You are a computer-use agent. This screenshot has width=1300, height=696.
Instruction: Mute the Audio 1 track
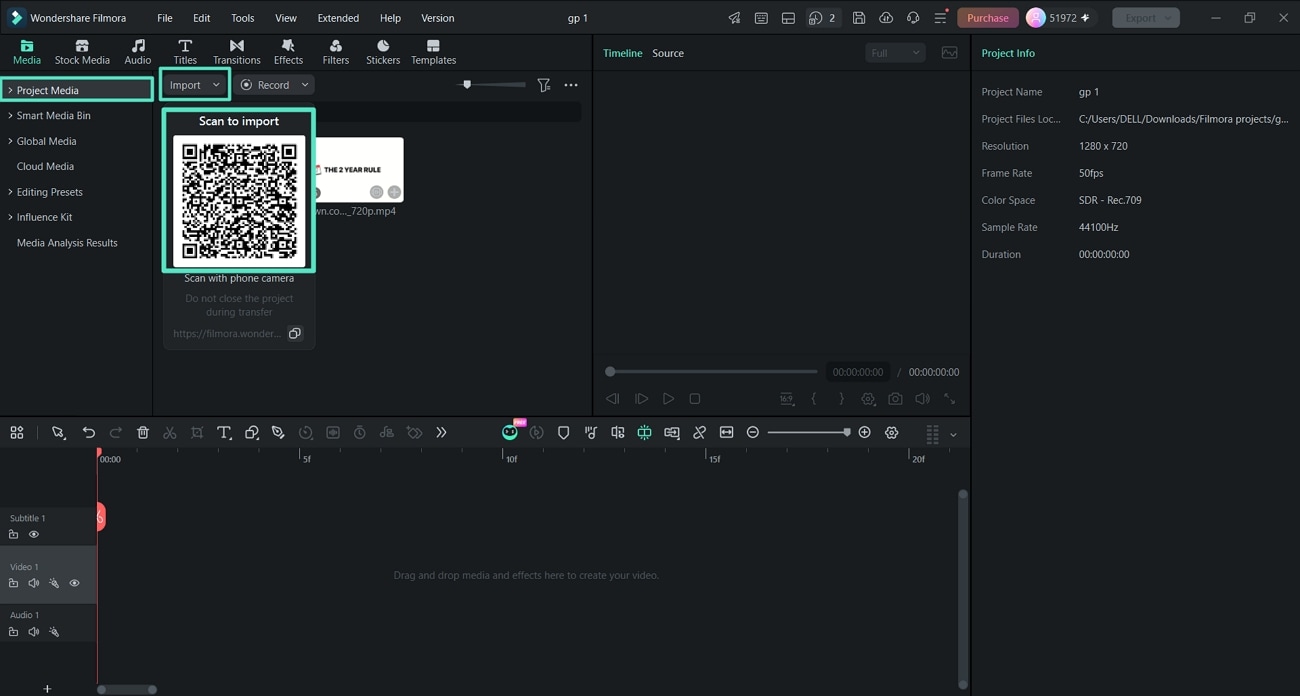(x=34, y=632)
